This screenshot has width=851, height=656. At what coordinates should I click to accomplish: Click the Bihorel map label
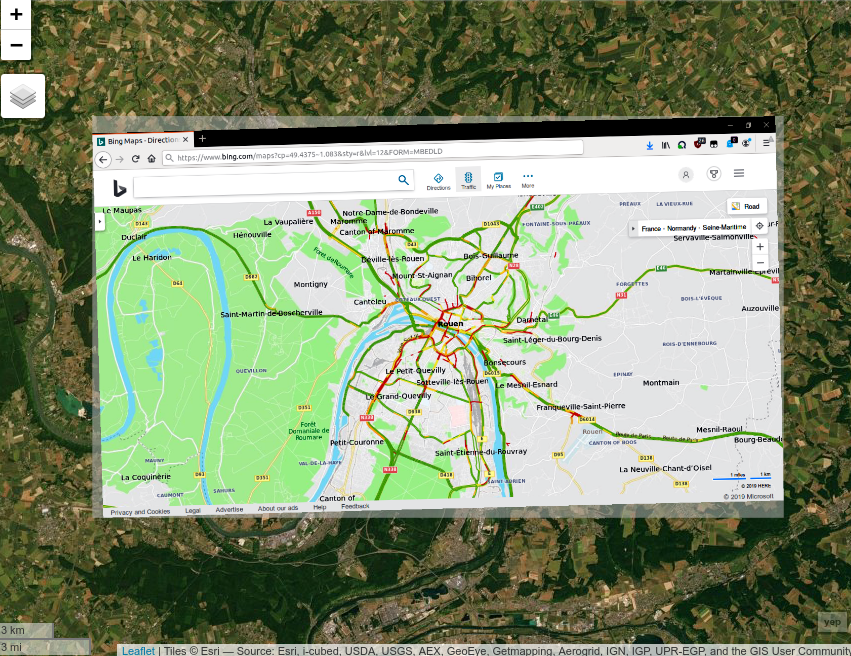tap(479, 278)
